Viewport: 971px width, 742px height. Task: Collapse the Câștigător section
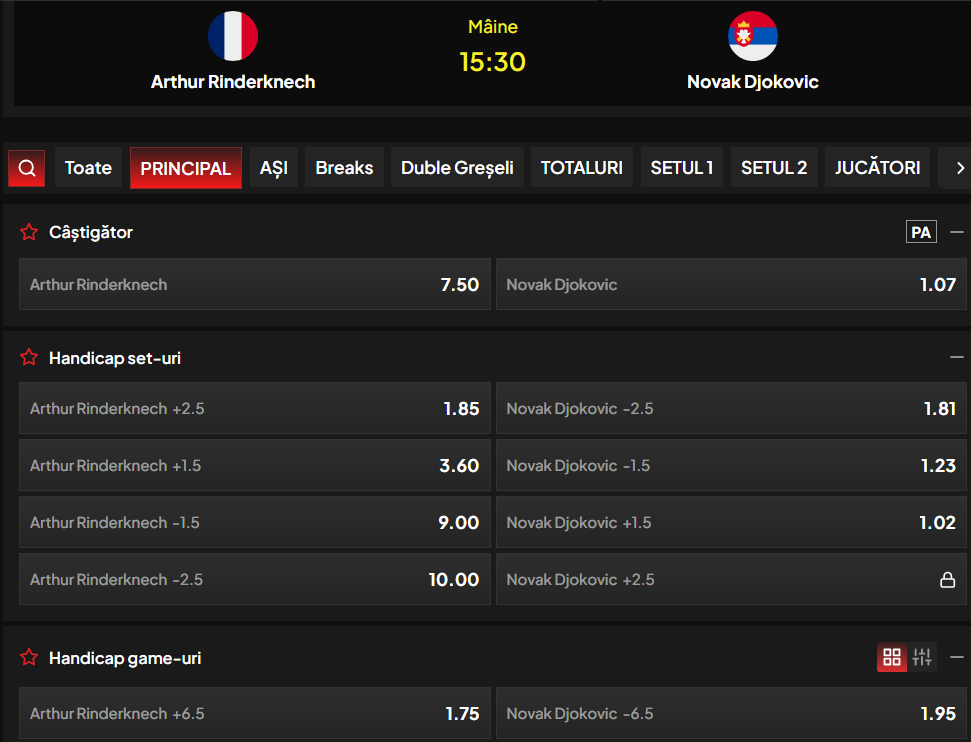[957, 232]
